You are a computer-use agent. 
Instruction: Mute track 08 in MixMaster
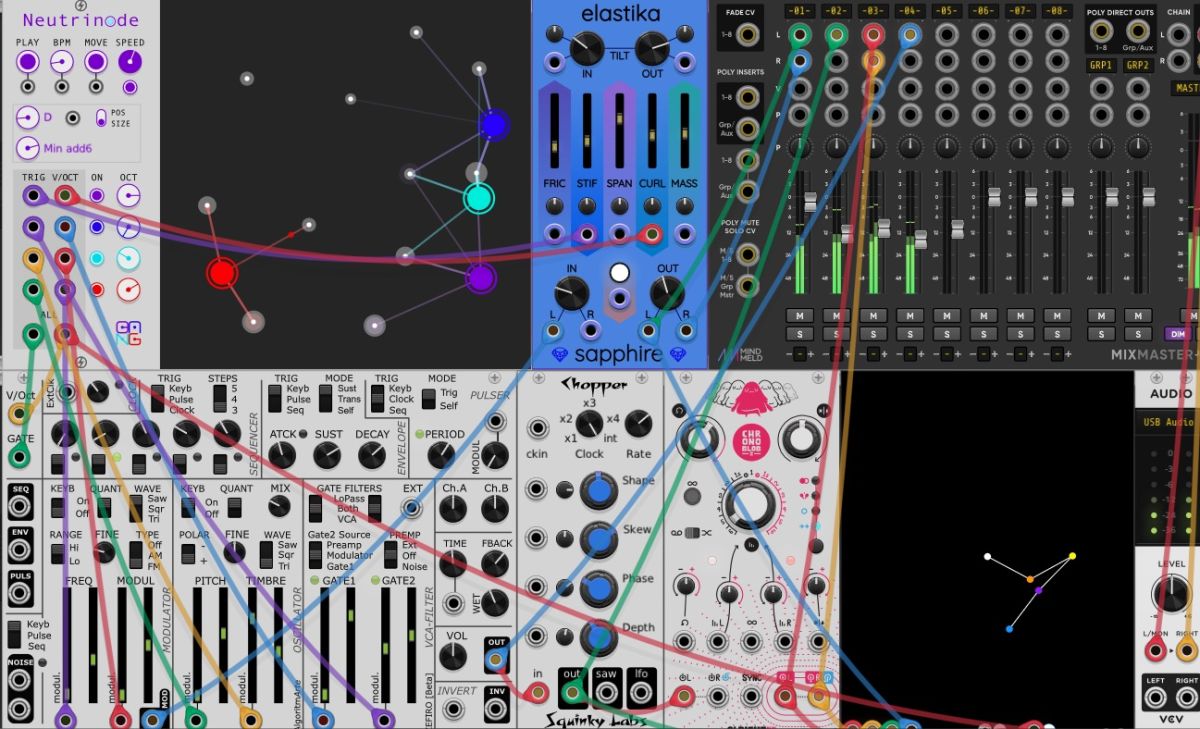click(x=1056, y=316)
